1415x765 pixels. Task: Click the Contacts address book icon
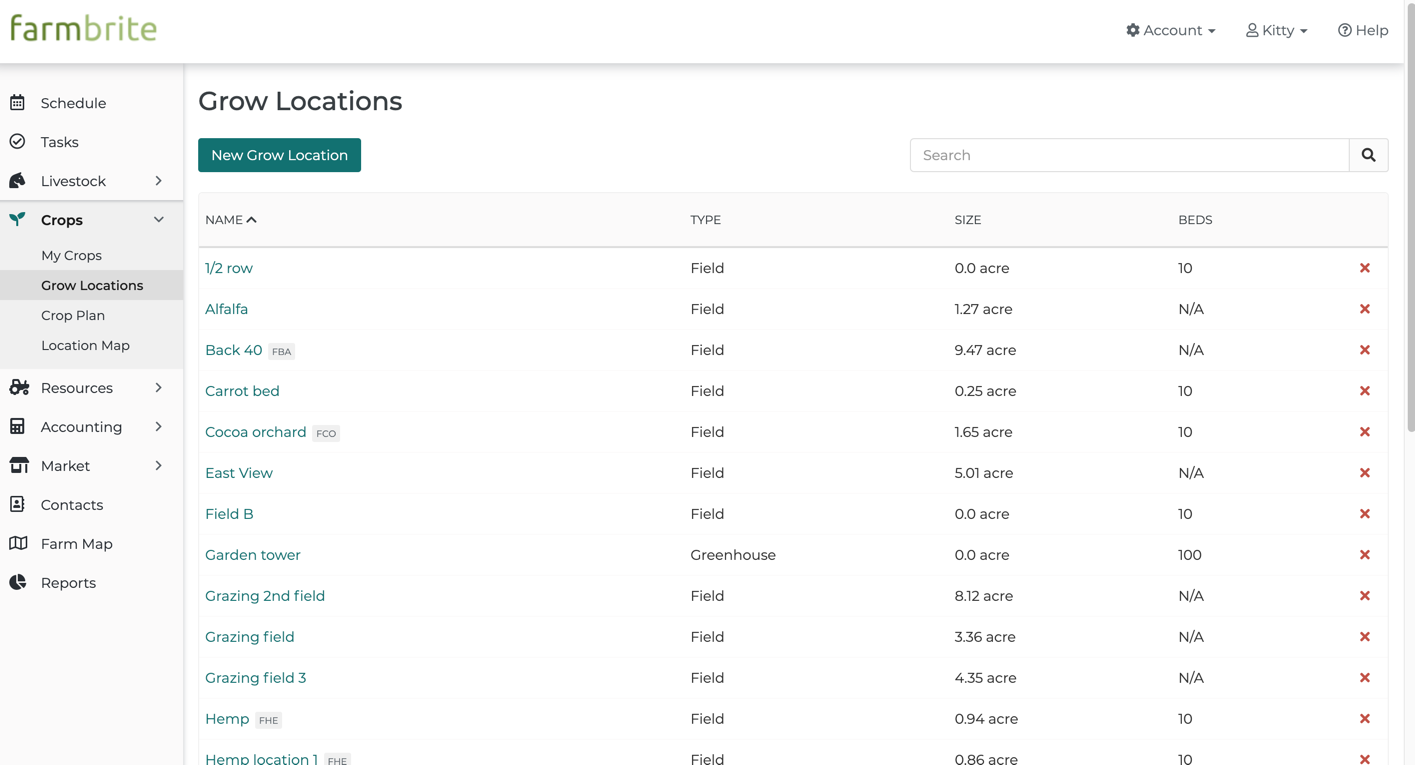(x=18, y=505)
